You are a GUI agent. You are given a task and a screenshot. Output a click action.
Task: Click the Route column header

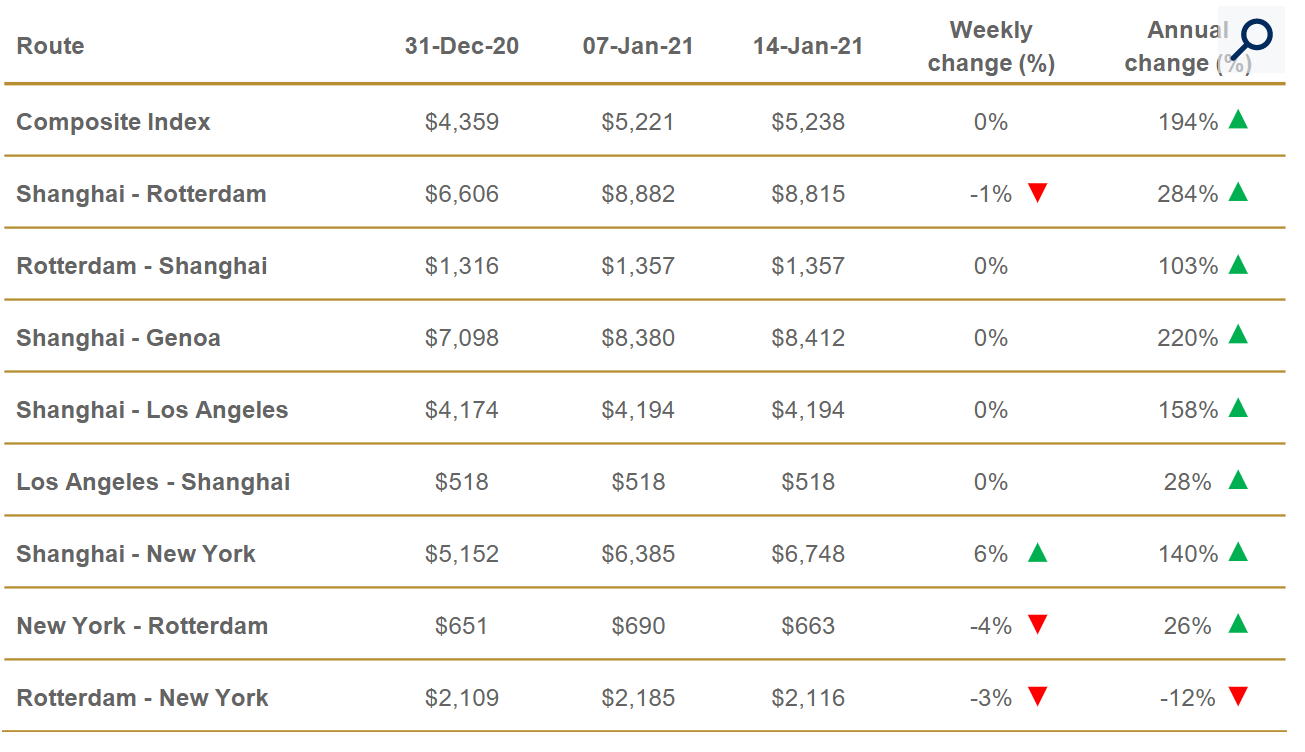50,46
